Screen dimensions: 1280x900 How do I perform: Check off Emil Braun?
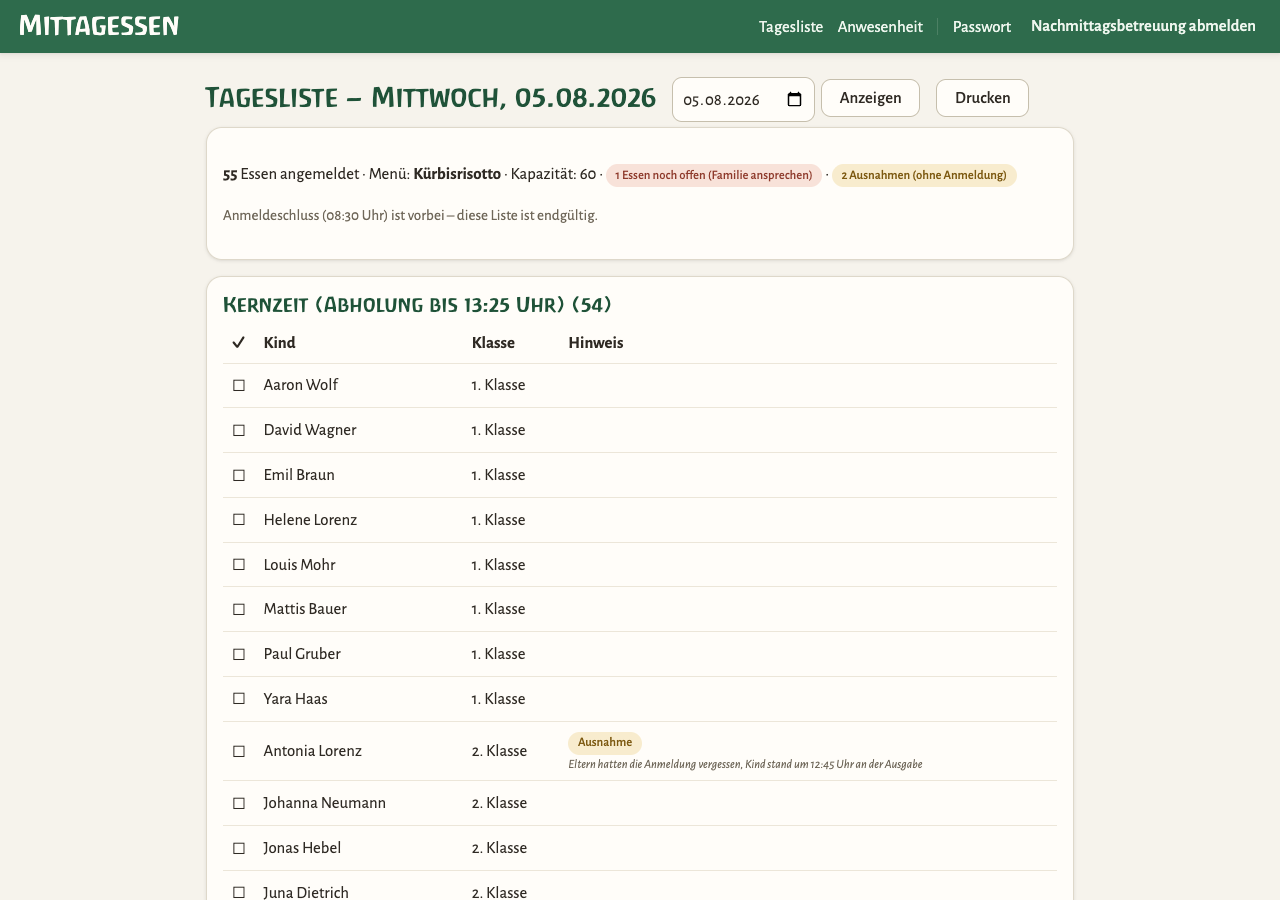(x=239, y=475)
